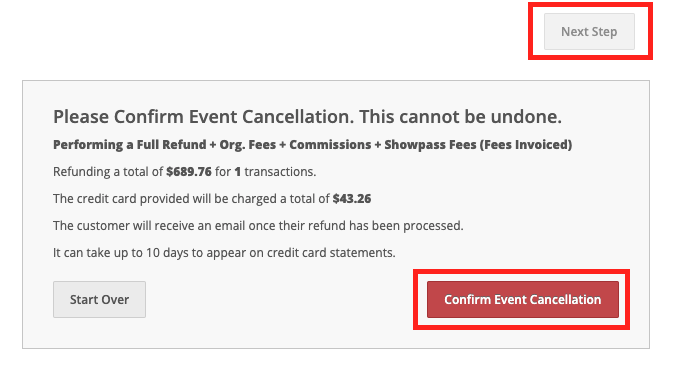Click the customer email notification sentence

click(x=258, y=226)
